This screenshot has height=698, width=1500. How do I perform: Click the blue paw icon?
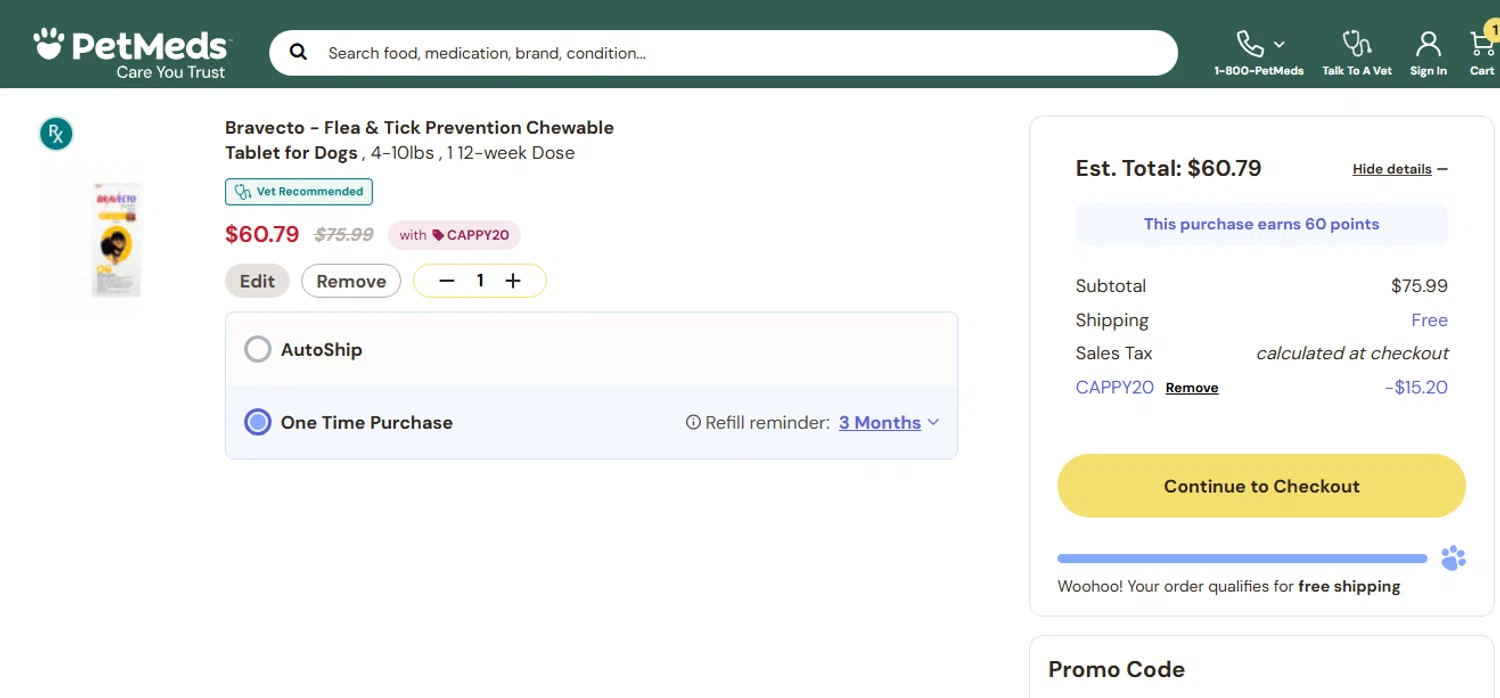coord(1453,558)
